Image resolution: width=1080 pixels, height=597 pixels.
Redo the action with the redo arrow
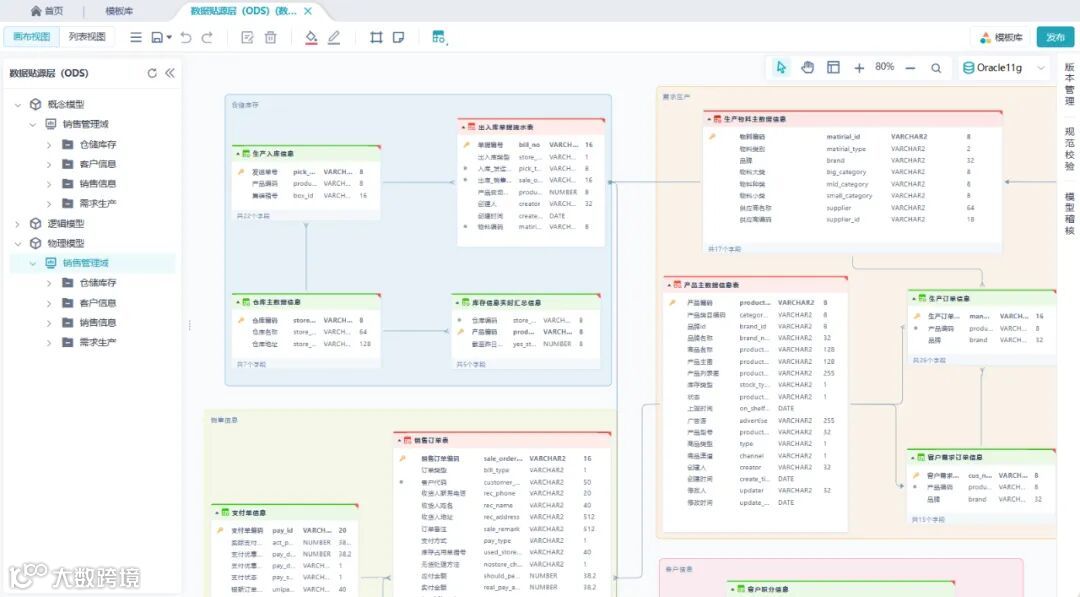tap(207, 37)
